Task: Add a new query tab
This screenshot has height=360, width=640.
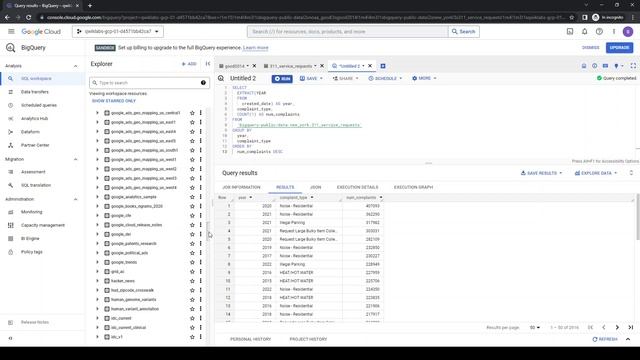Action: pos(383,66)
